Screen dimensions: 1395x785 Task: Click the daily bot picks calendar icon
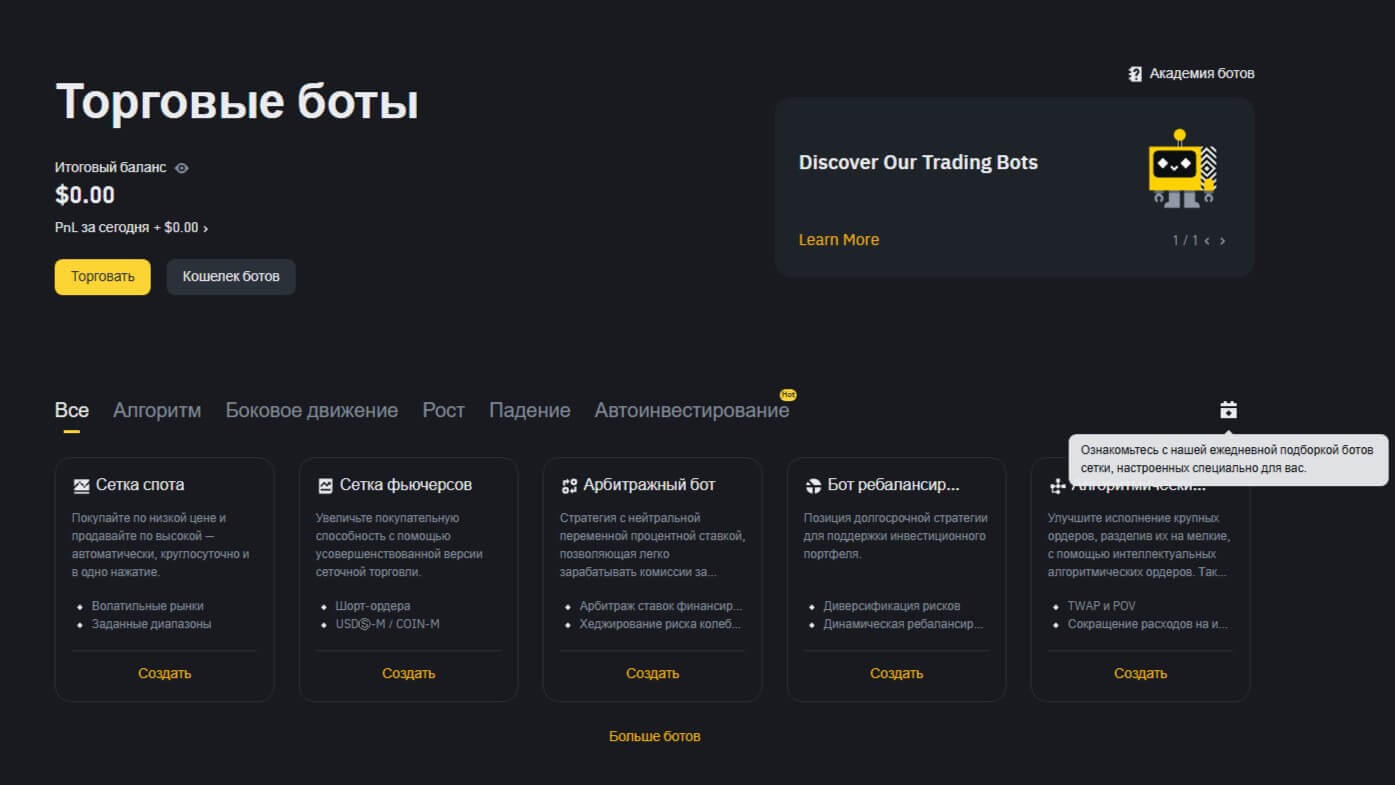tap(1228, 410)
